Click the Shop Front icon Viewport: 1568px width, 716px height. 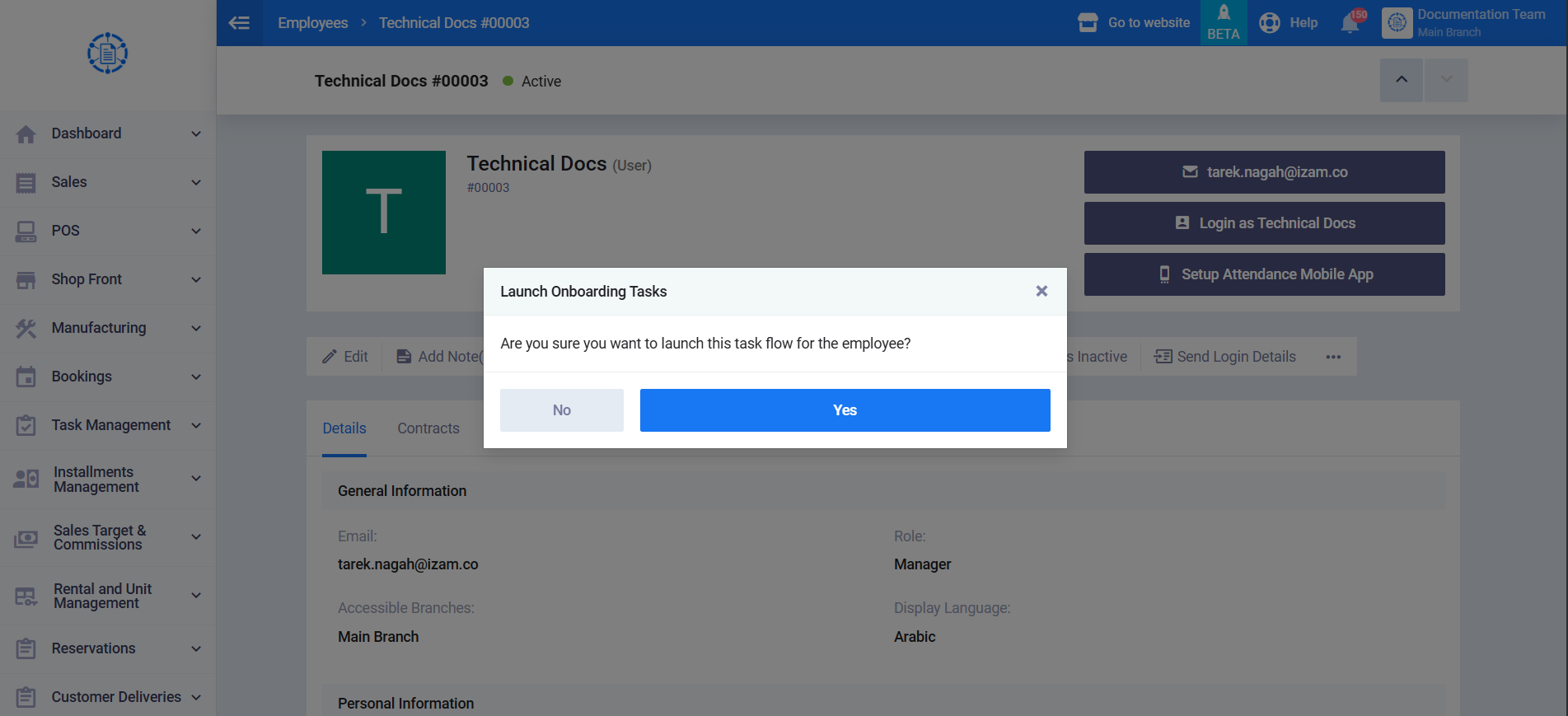[x=26, y=279]
